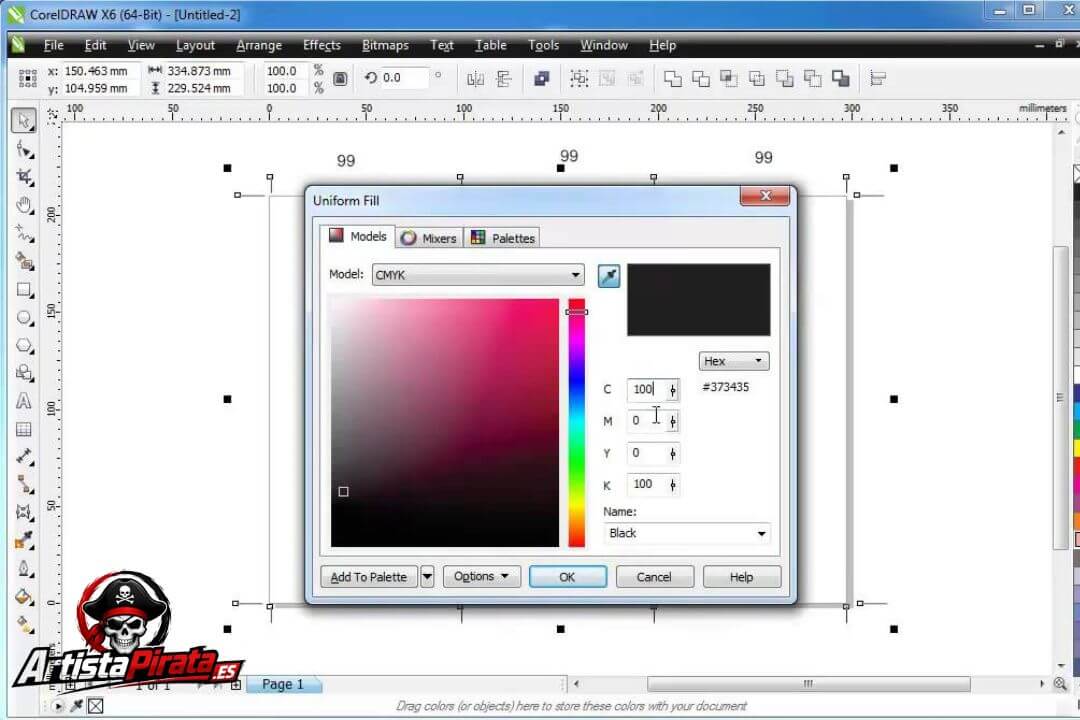This screenshot has height=720, width=1080.
Task: Open the C value slider popup
Action: pos(673,390)
